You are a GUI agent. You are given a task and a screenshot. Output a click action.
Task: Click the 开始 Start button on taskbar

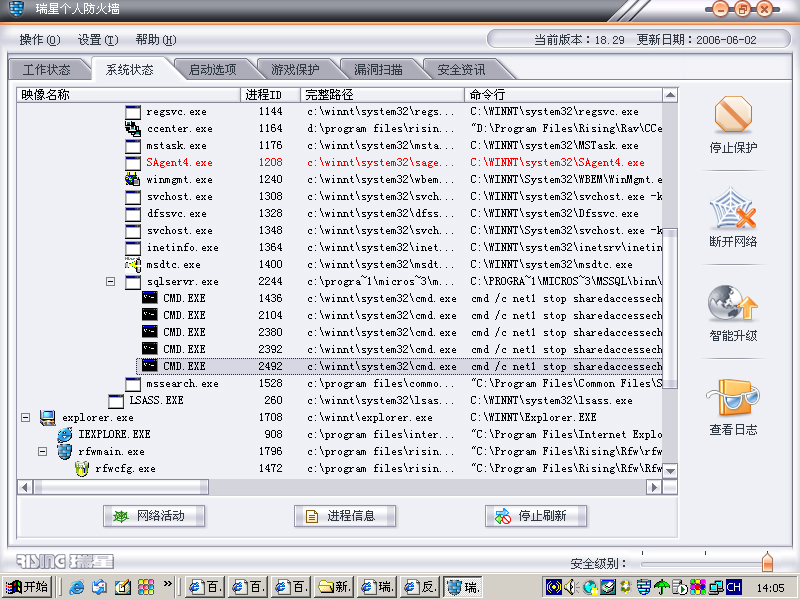27,587
